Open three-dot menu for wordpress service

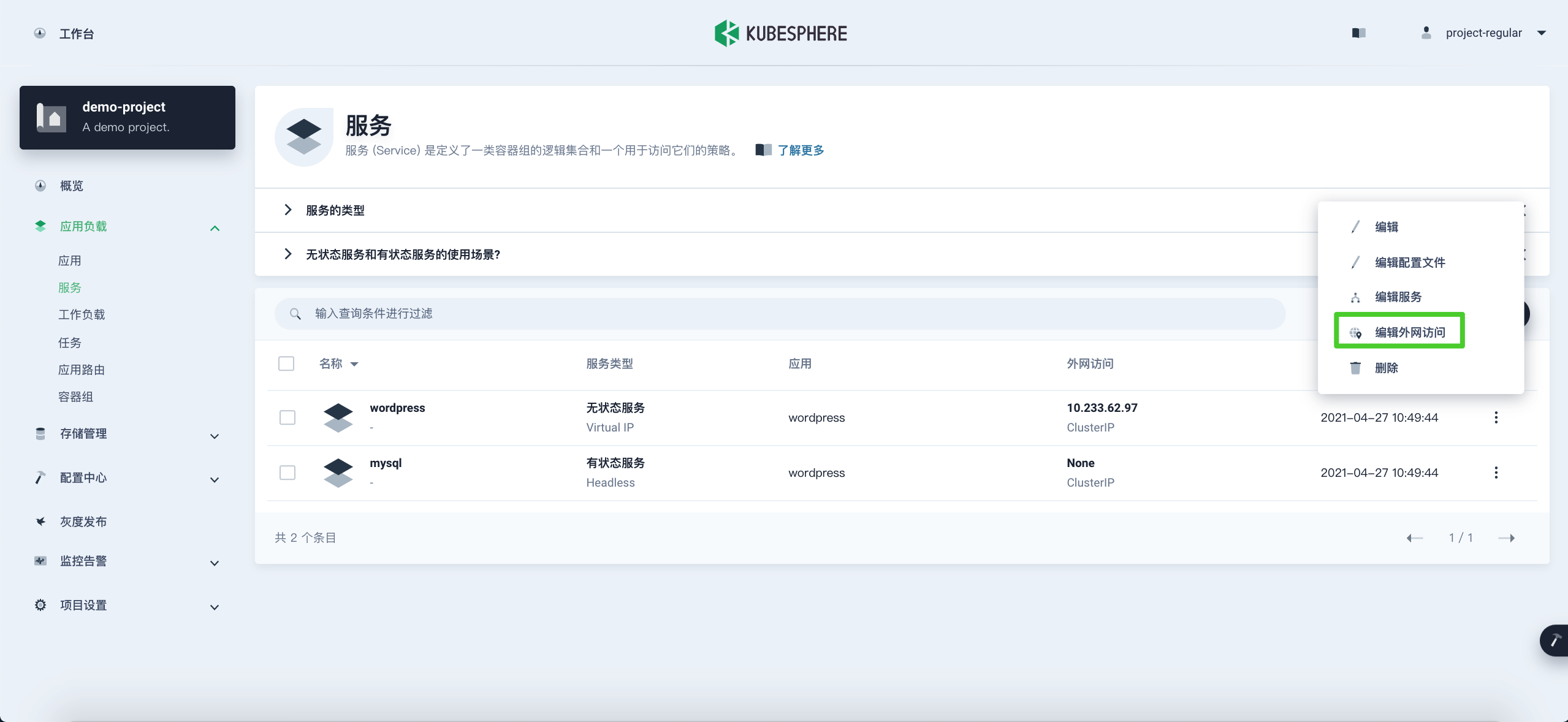click(1496, 417)
